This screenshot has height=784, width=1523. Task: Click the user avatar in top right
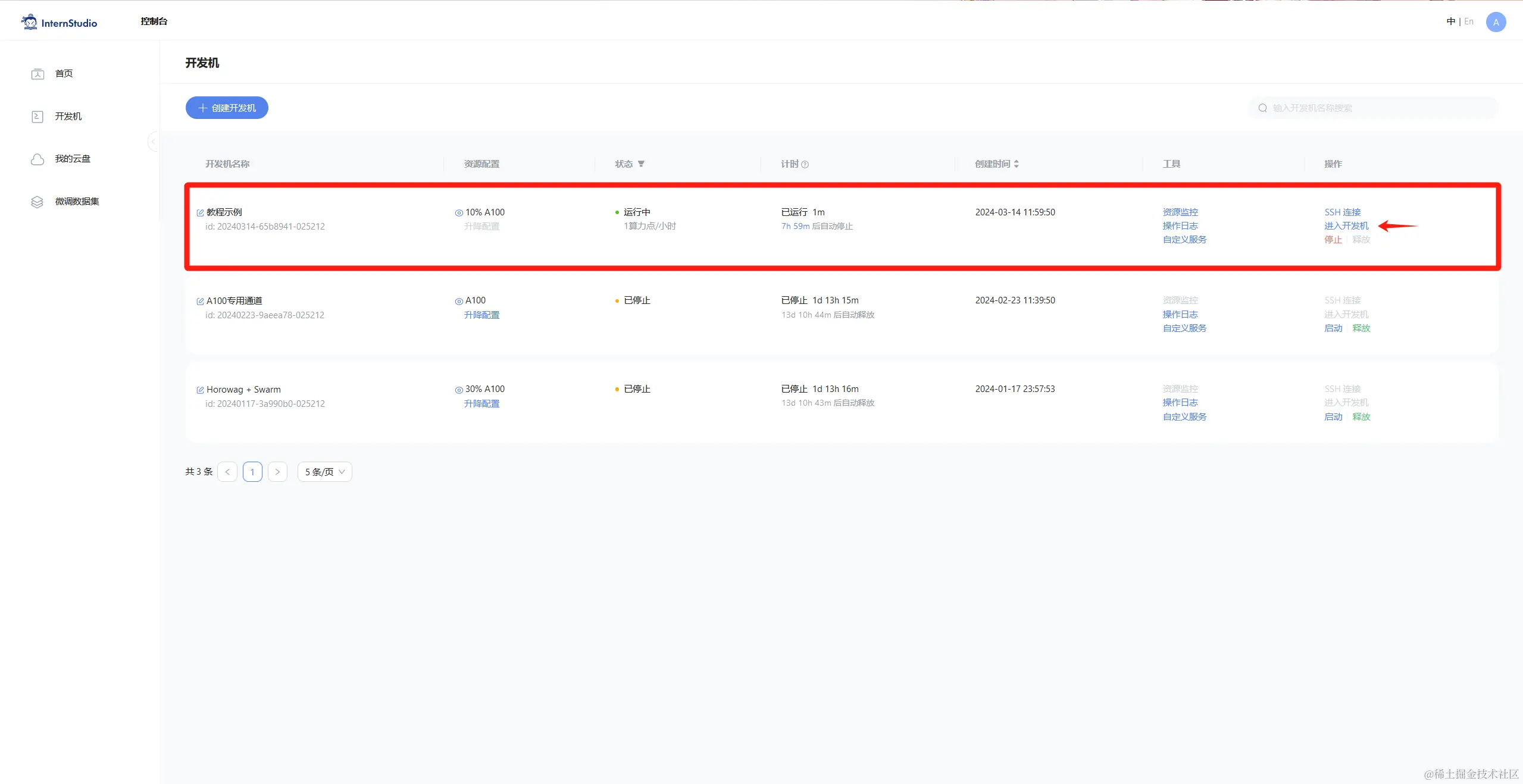click(x=1495, y=22)
